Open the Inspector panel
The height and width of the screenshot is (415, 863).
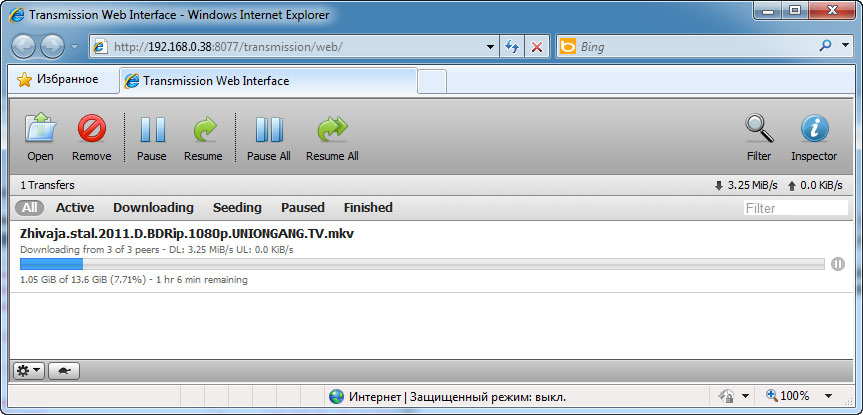[x=814, y=128]
